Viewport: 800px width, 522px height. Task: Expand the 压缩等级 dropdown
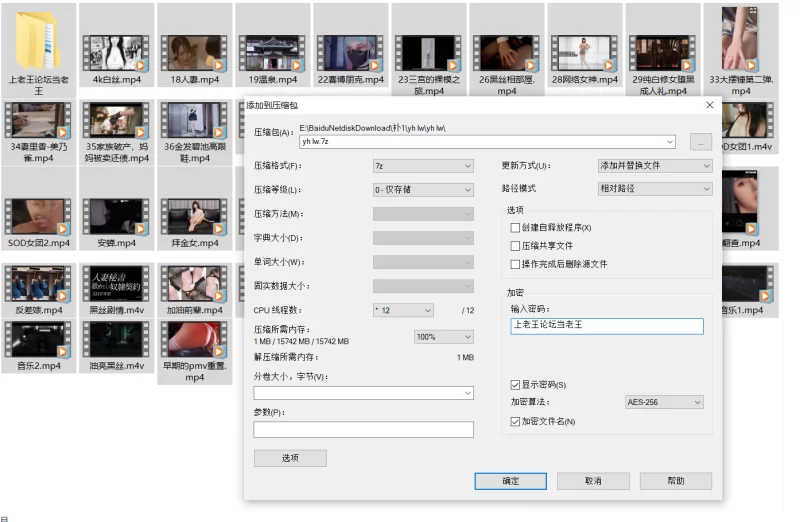(422, 190)
